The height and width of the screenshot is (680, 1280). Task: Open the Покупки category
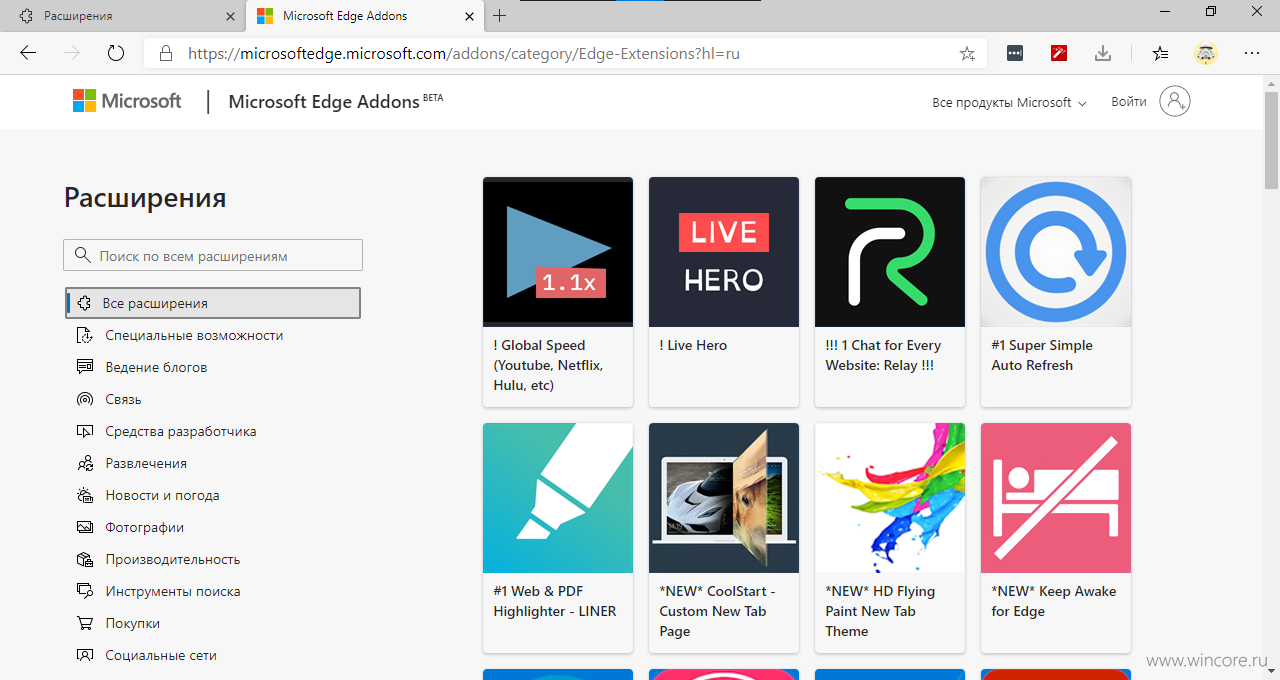[132, 623]
